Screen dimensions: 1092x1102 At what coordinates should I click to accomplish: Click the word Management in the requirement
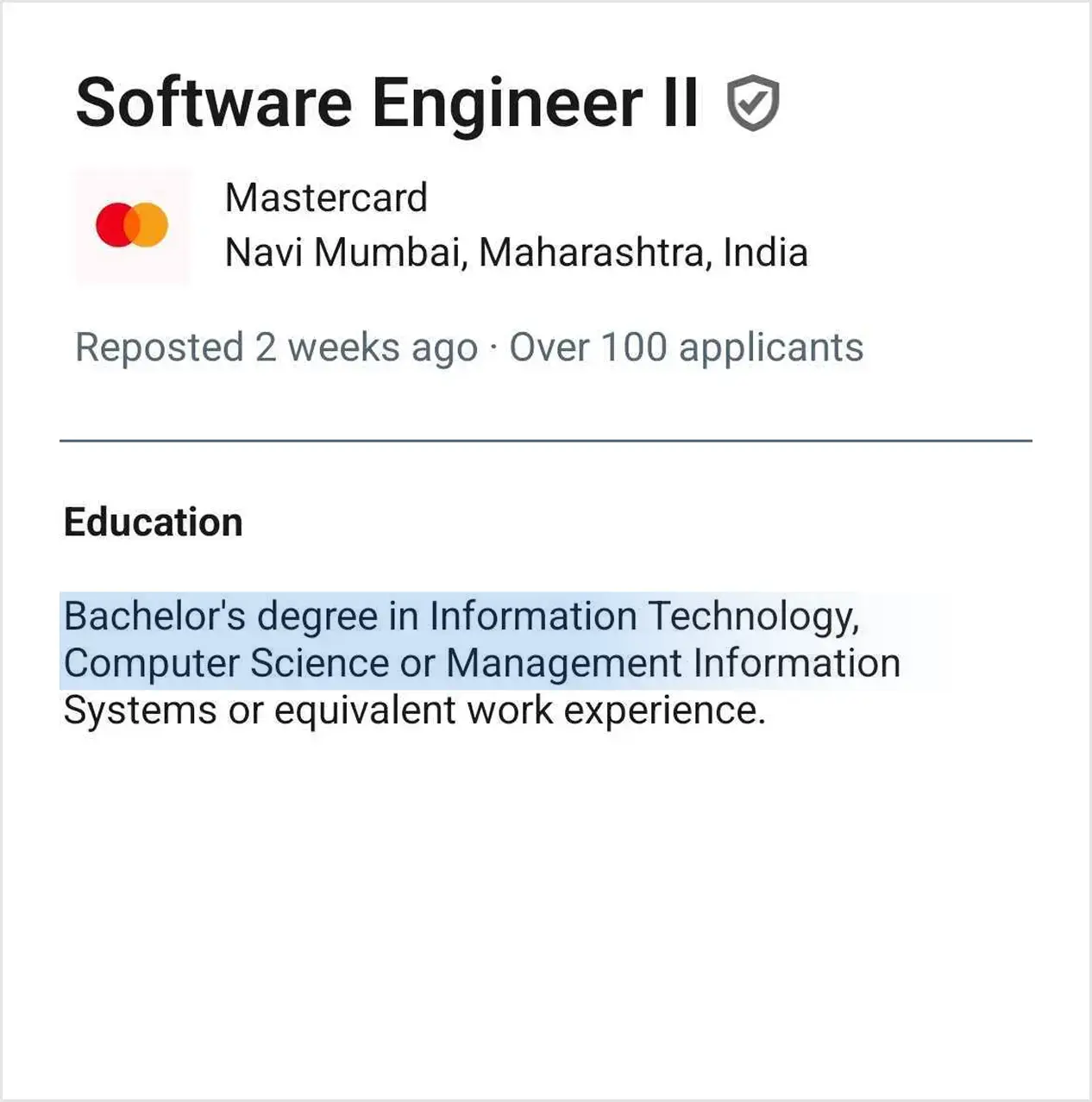coord(564,664)
